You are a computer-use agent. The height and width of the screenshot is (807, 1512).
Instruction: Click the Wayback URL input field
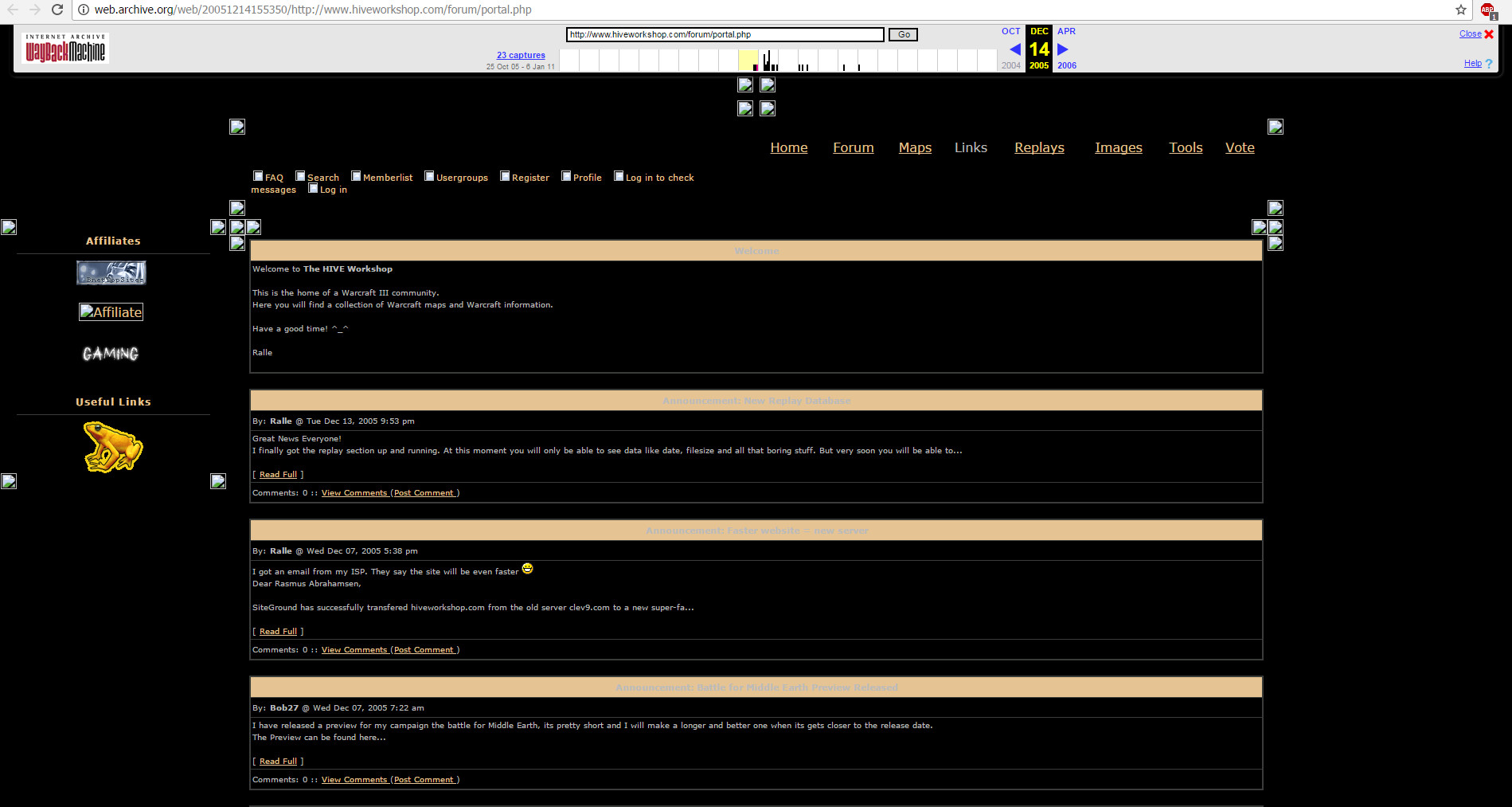[725, 34]
